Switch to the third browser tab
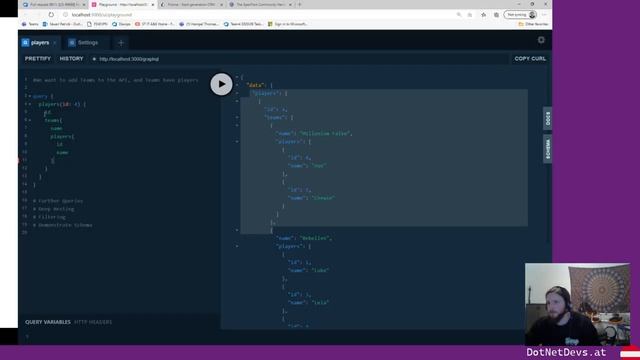 (191, 4)
